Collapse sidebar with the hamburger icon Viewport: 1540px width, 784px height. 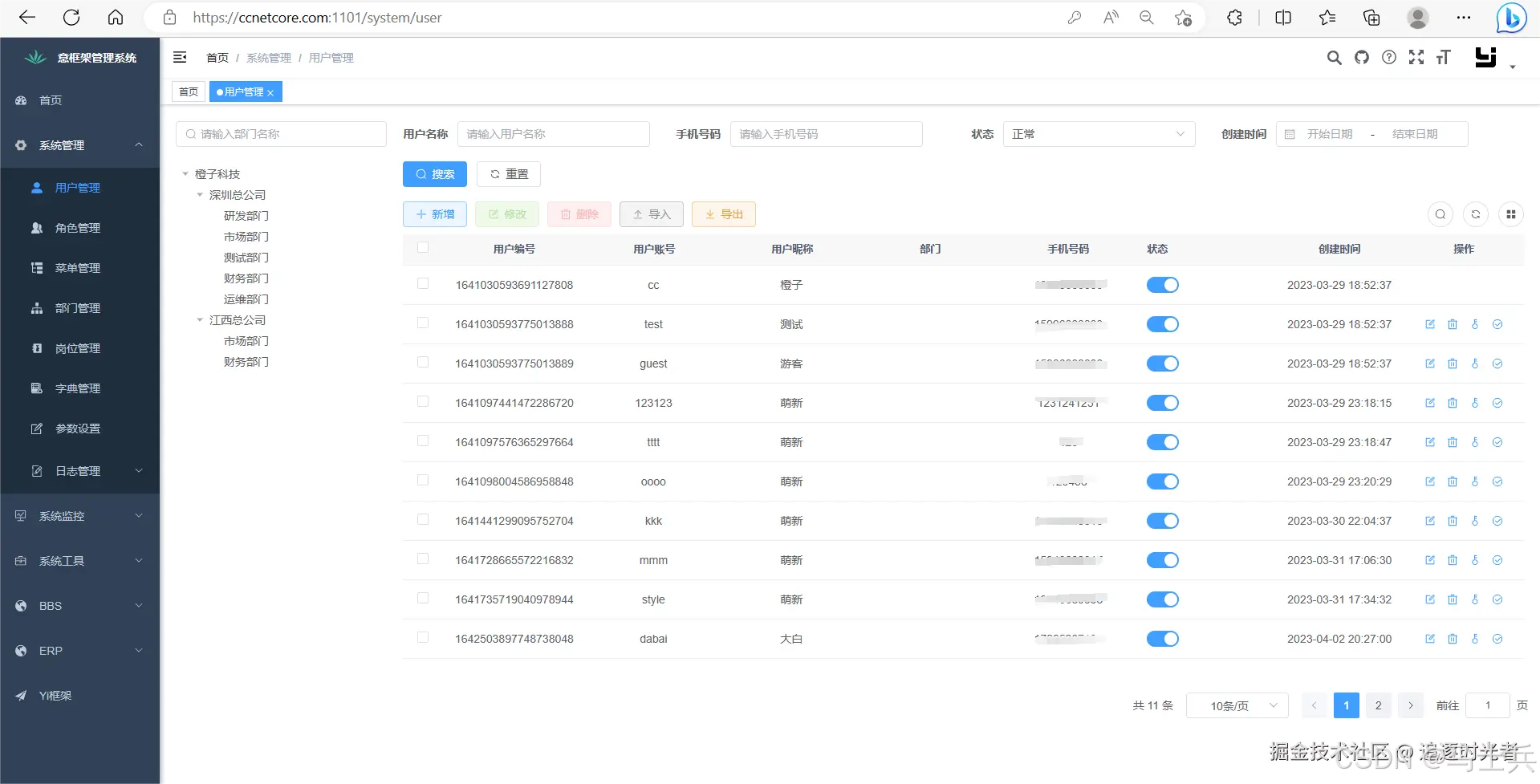[x=180, y=57]
